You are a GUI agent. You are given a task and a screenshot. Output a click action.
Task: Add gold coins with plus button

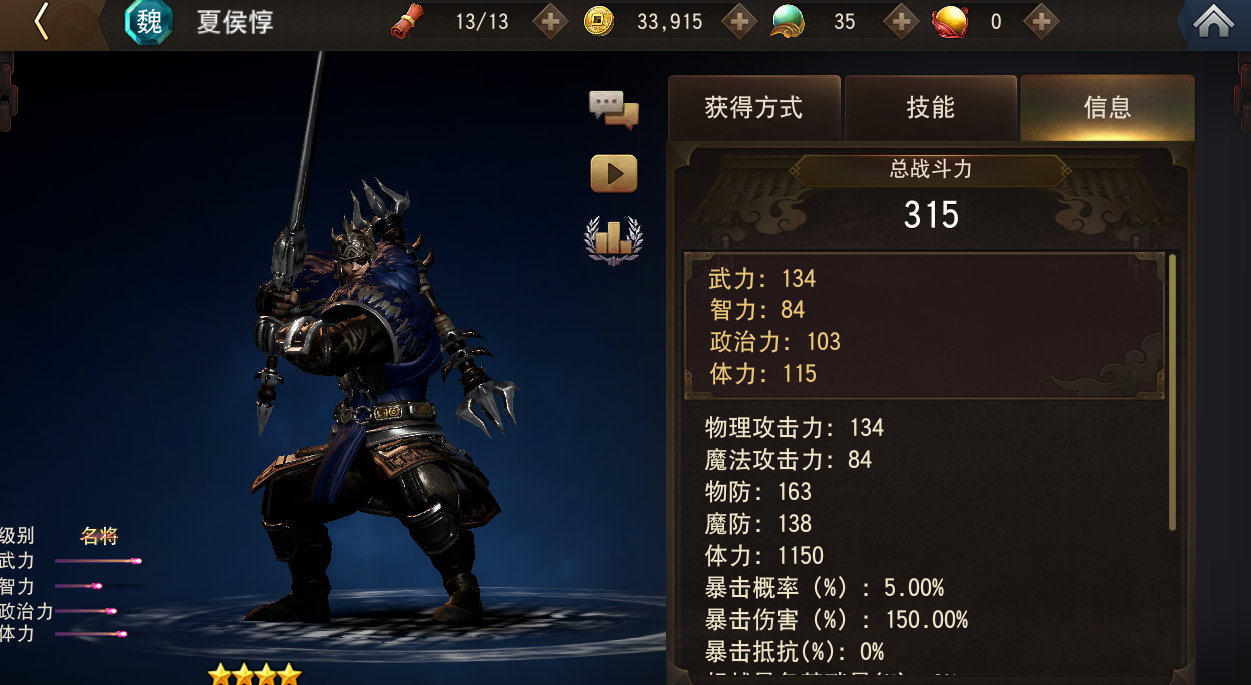[x=739, y=21]
